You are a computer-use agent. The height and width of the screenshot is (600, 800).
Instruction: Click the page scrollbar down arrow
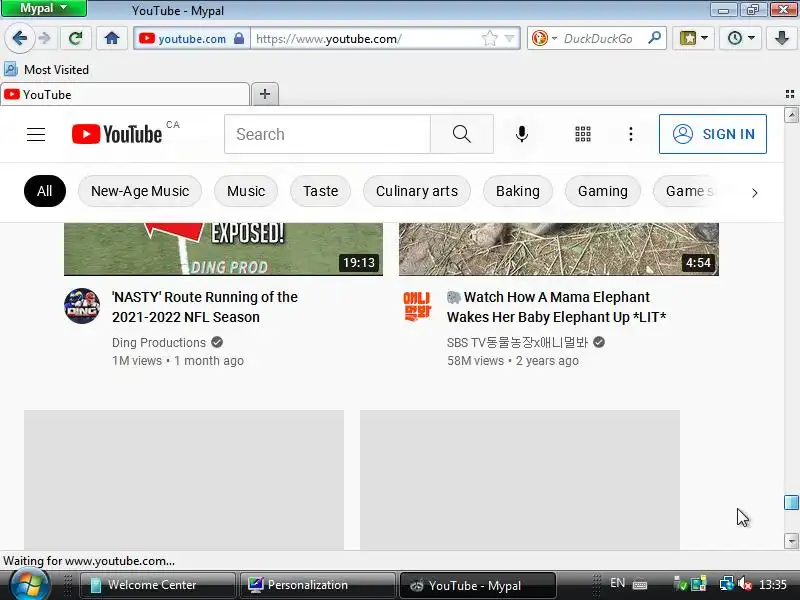tap(791, 541)
